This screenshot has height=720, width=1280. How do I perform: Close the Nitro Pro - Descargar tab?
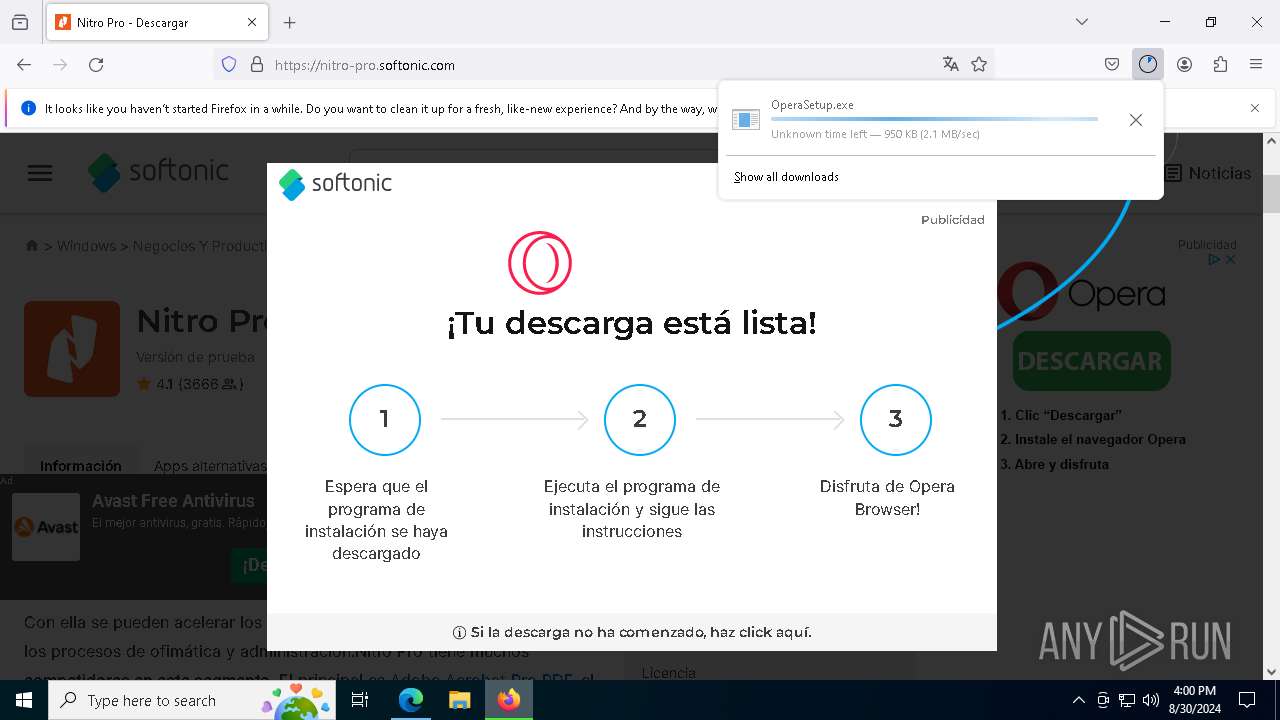[x=252, y=22]
